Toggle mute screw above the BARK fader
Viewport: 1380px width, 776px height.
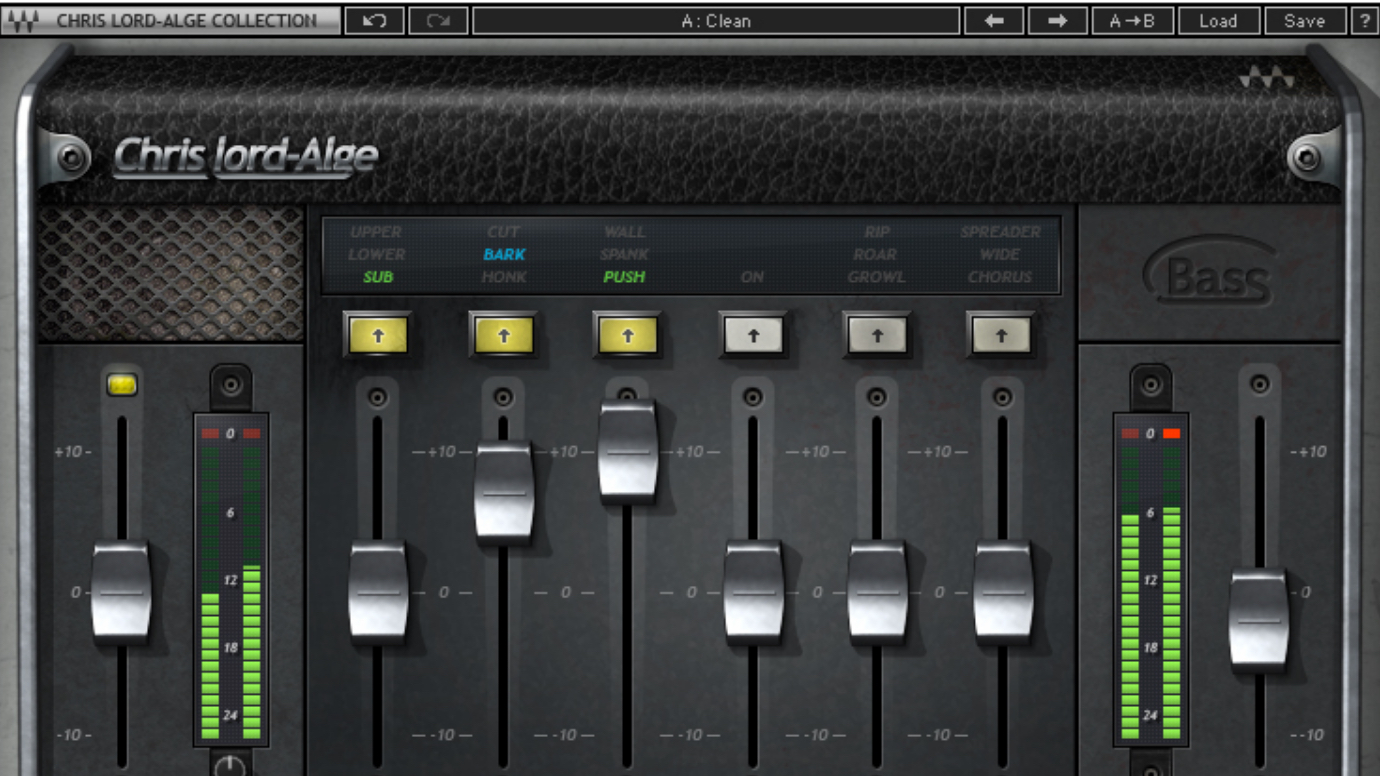pyautogui.click(x=503, y=397)
